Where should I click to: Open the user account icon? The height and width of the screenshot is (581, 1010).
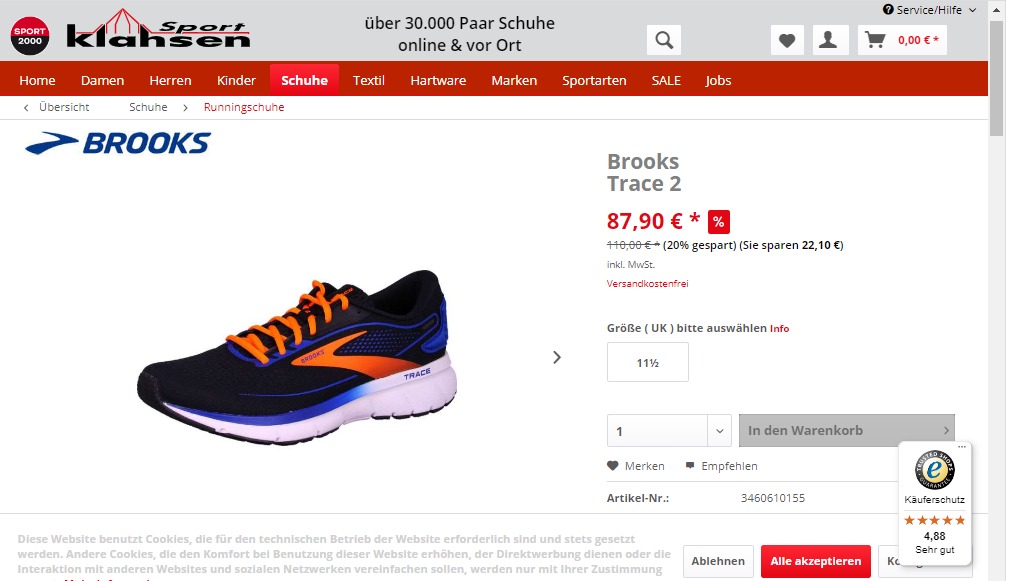click(828, 40)
